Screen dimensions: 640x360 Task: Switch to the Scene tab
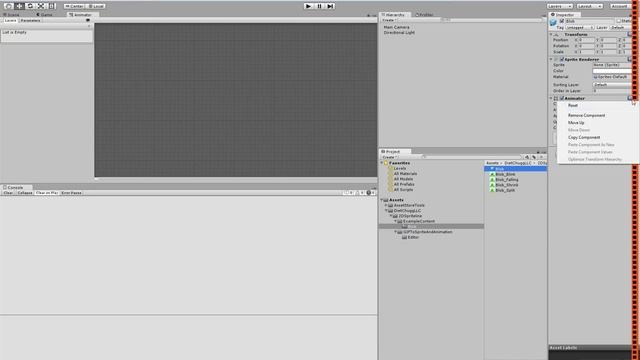pyautogui.click(x=11, y=15)
